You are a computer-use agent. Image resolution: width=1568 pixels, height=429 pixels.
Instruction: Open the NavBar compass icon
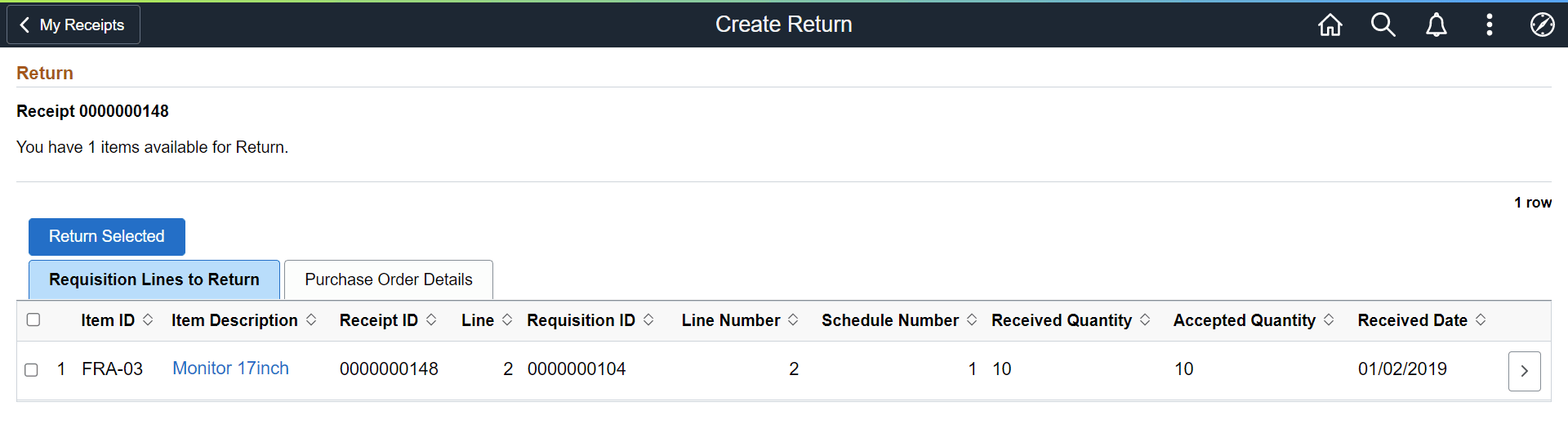(x=1542, y=25)
